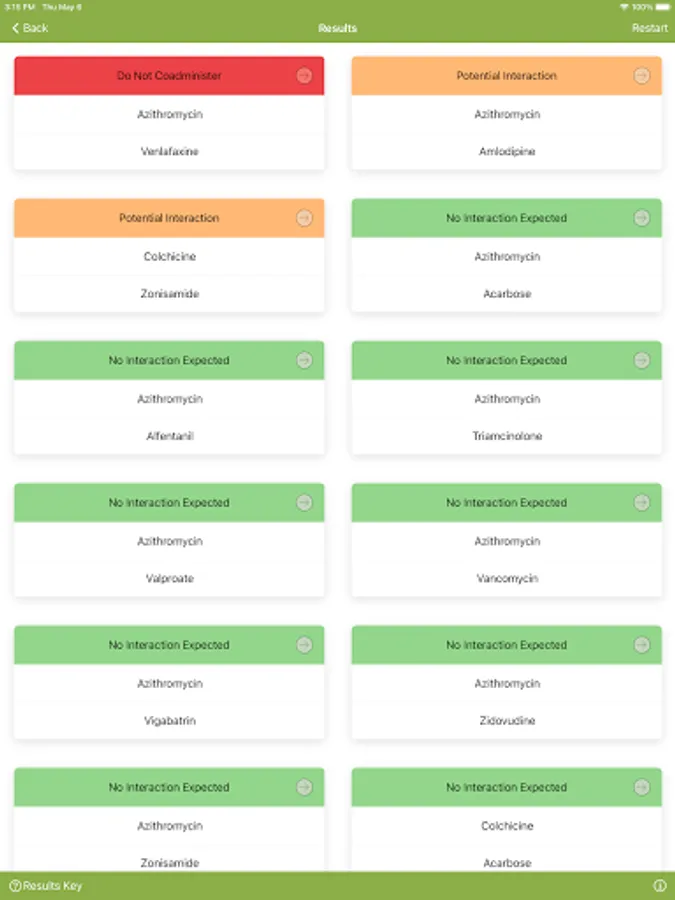The image size is (675, 900).
Task: Select the red Do Not Coadminister header
Action: [169, 76]
